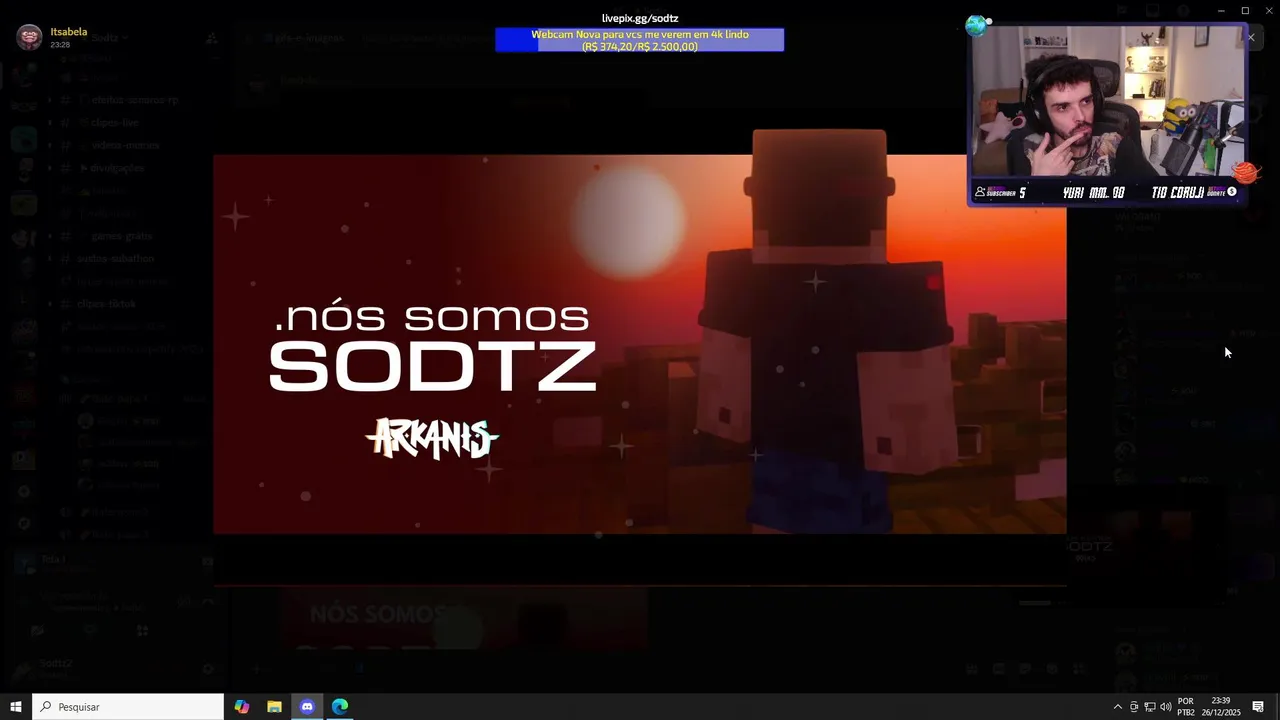This screenshot has width=1280, height=720.
Task: Click the Itsabela username label
Action: point(69,32)
